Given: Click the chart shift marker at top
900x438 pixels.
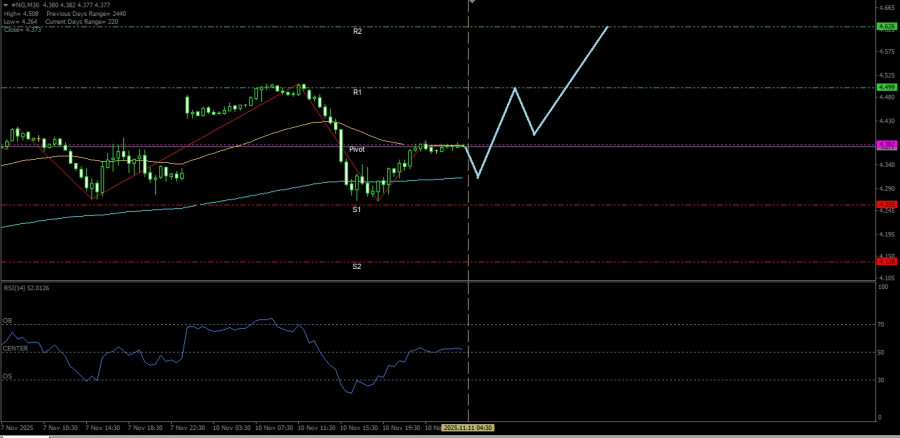Looking at the screenshot, I should [x=472, y=3].
